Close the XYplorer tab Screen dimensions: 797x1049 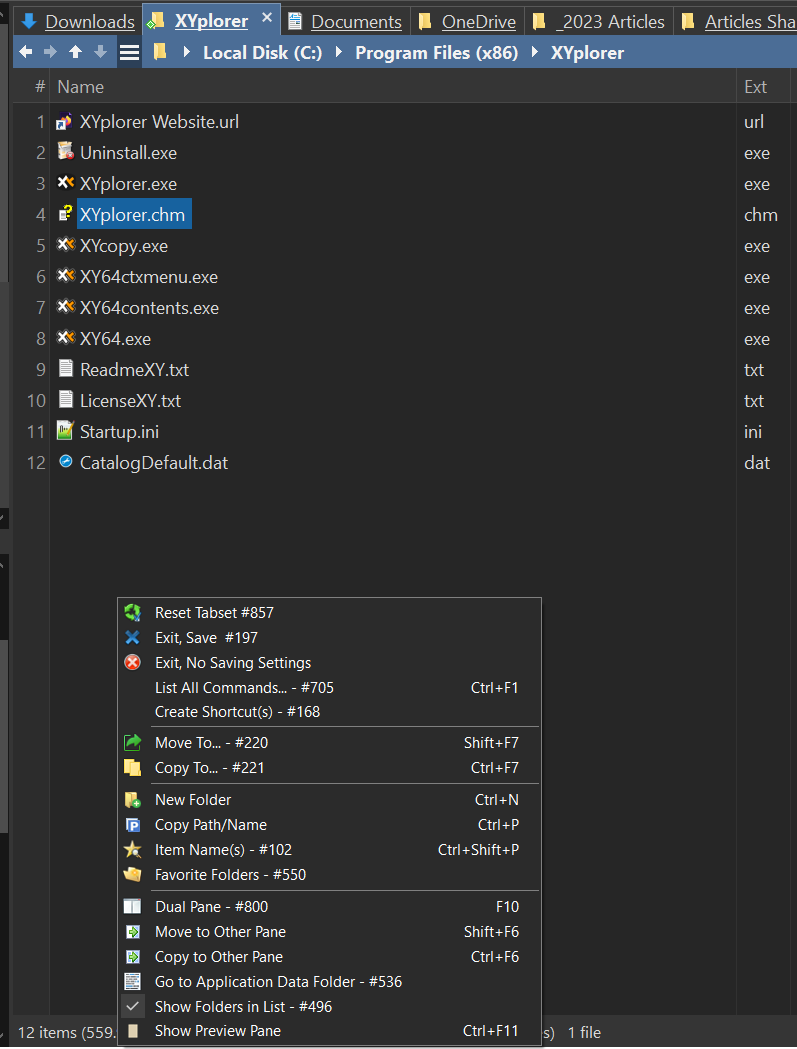(267, 17)
